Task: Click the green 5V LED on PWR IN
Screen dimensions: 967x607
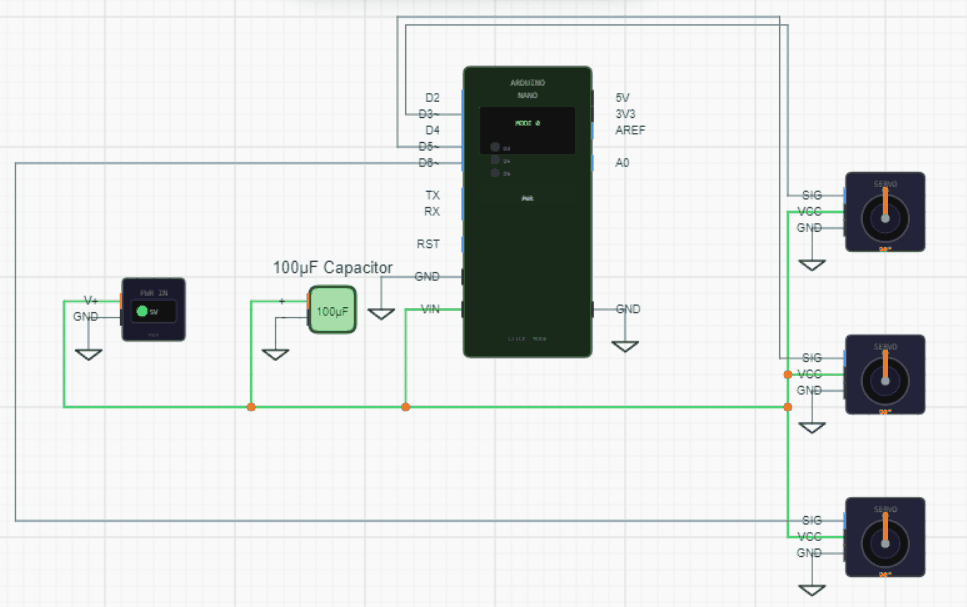Action: (x=142, y=312)
